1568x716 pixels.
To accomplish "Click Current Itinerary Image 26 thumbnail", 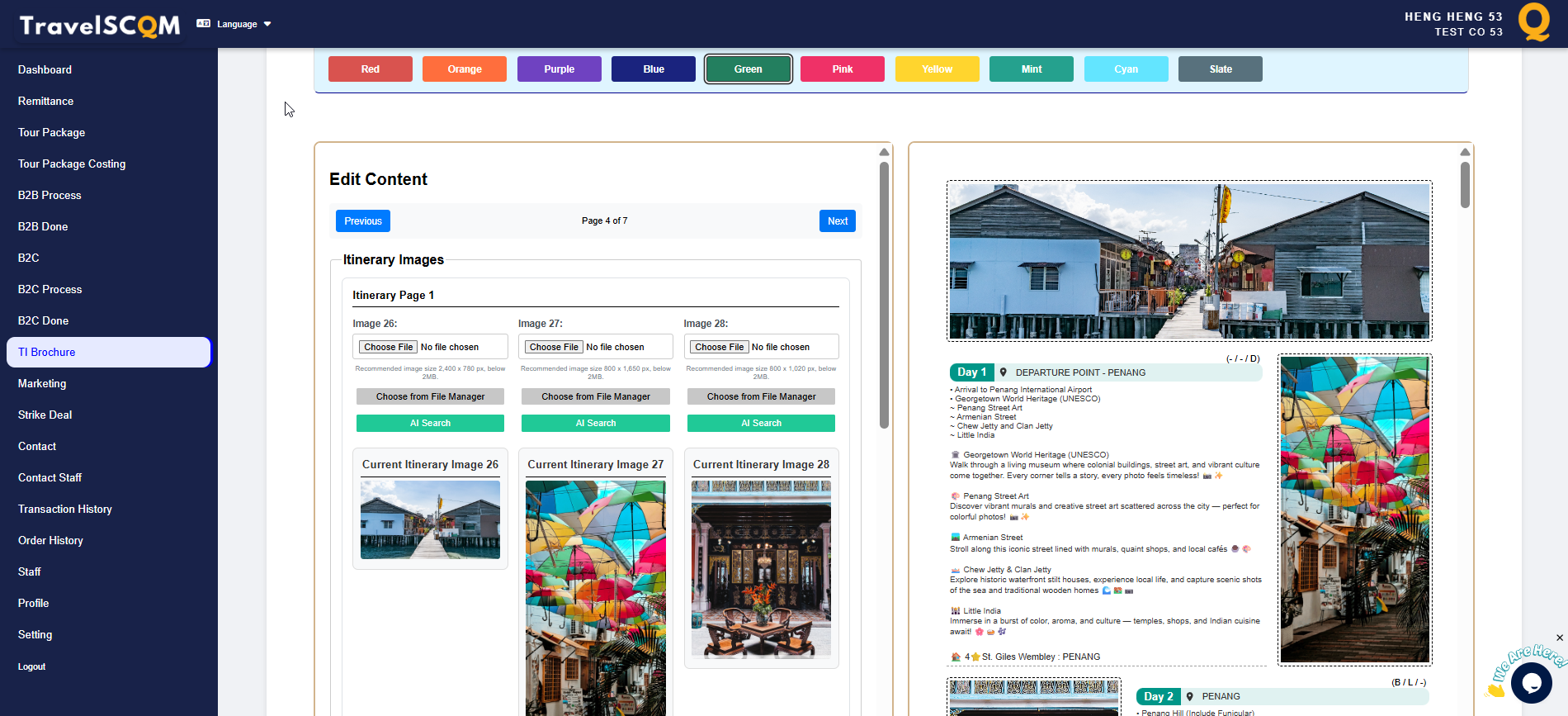I will [x=430, y=519].
